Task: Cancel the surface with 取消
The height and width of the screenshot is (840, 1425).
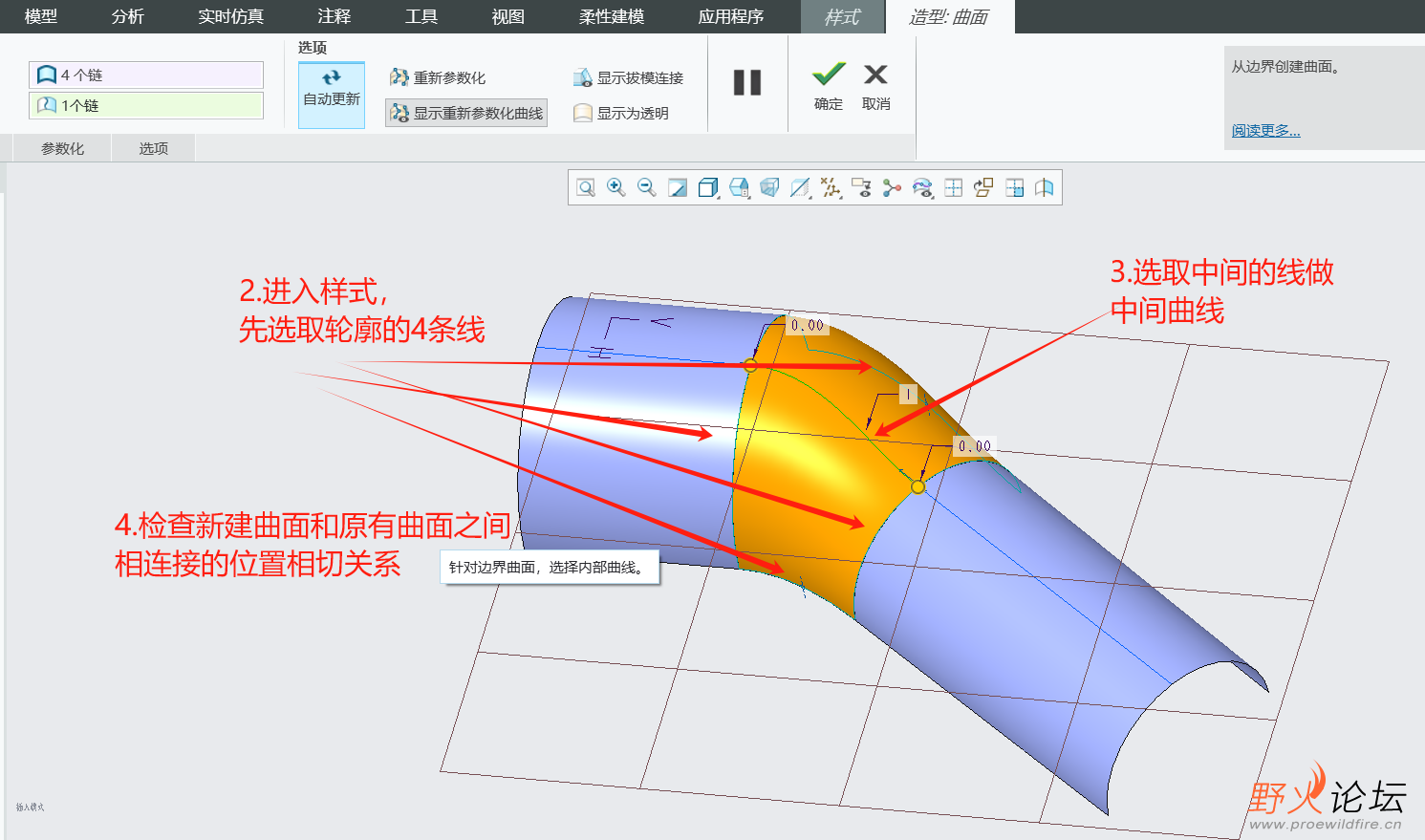Action: click(876, 86)
